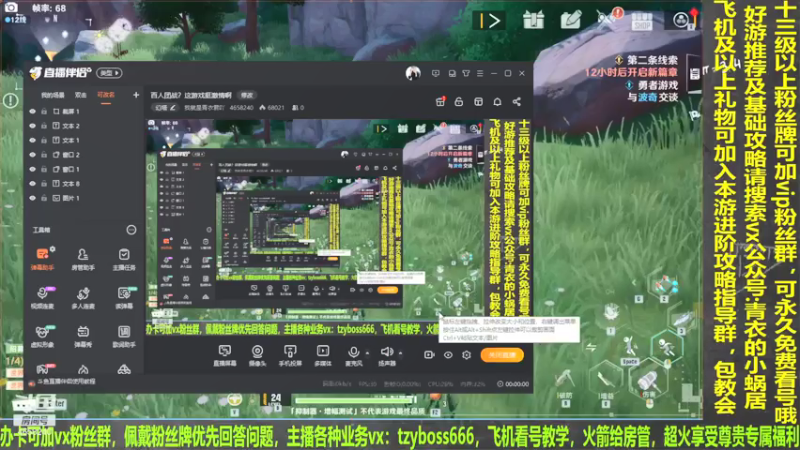Toggle lock on 截屏 1 layer

coord(44,111)
